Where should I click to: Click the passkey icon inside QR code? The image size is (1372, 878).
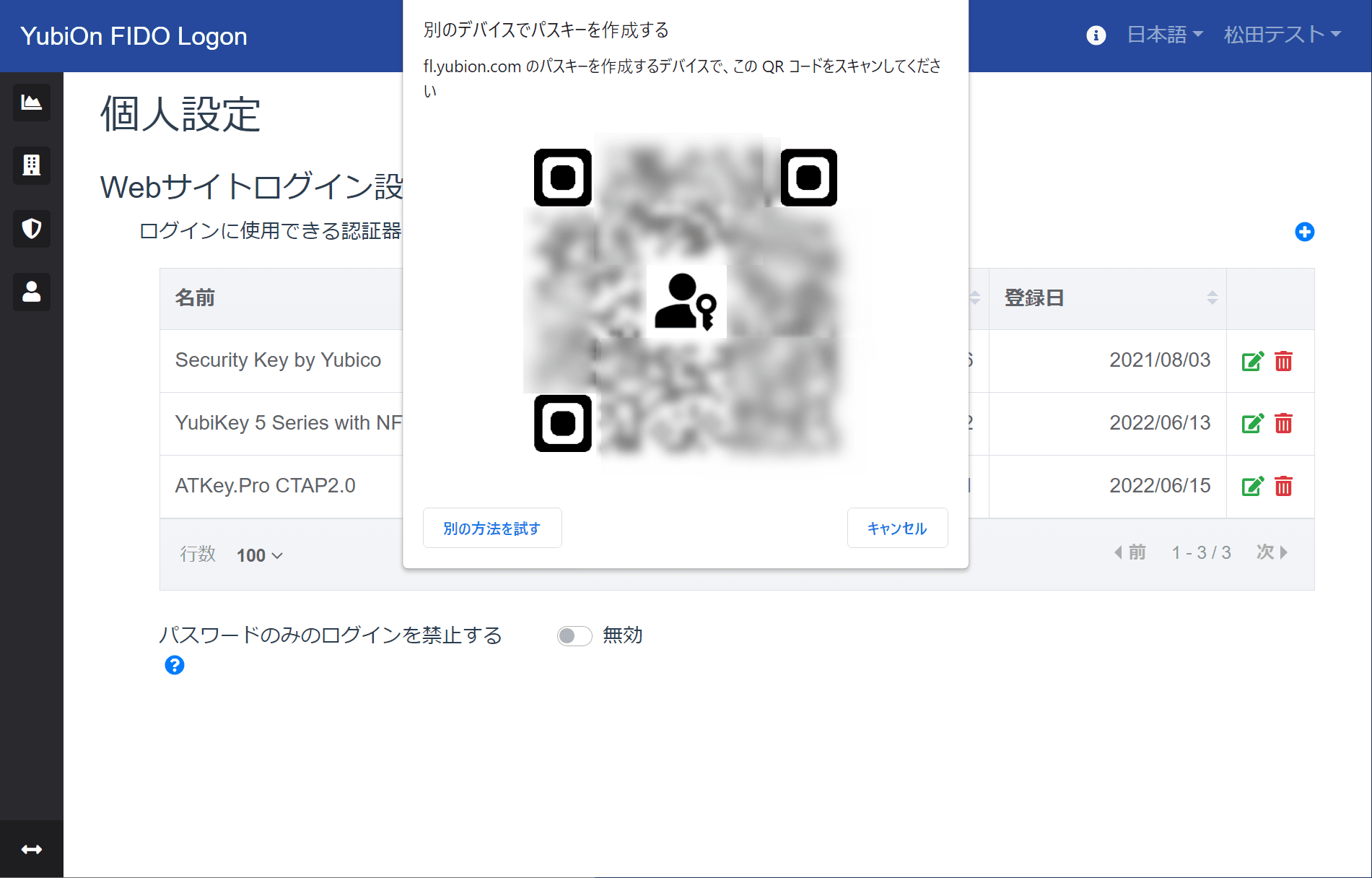click(x=686, y=302)
